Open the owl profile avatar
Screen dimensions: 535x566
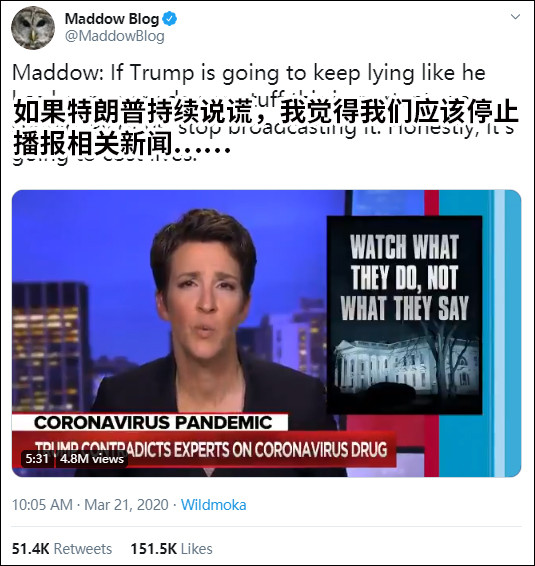tap(33, 28)
